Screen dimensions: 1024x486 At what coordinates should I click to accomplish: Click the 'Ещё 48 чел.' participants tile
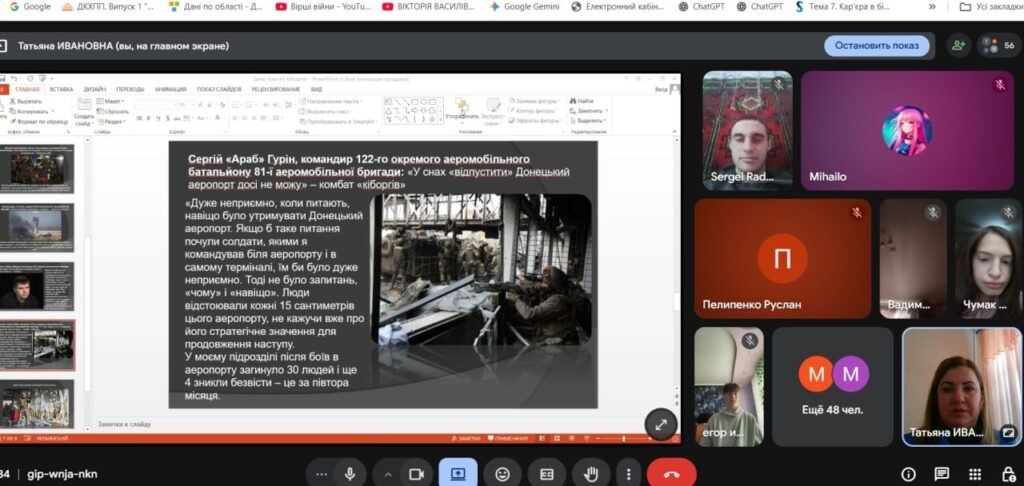(x=833, y=387)
